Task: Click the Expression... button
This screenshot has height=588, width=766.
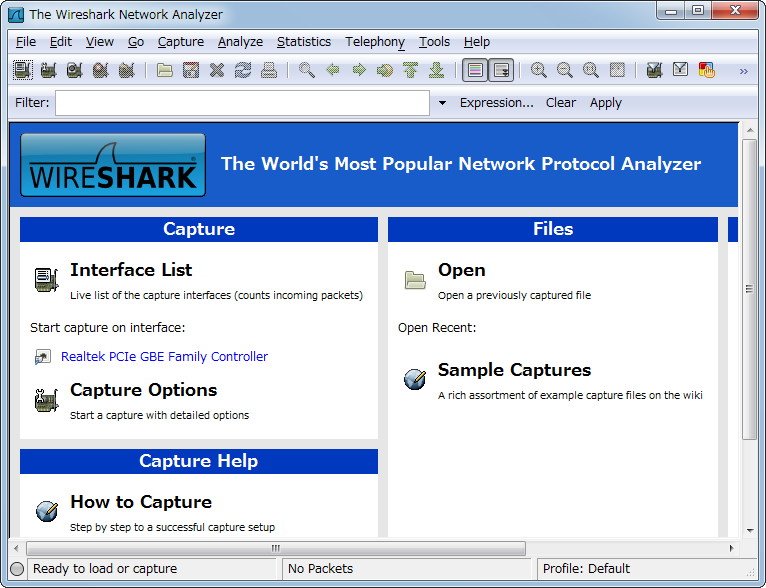Action: pos(496,103)
